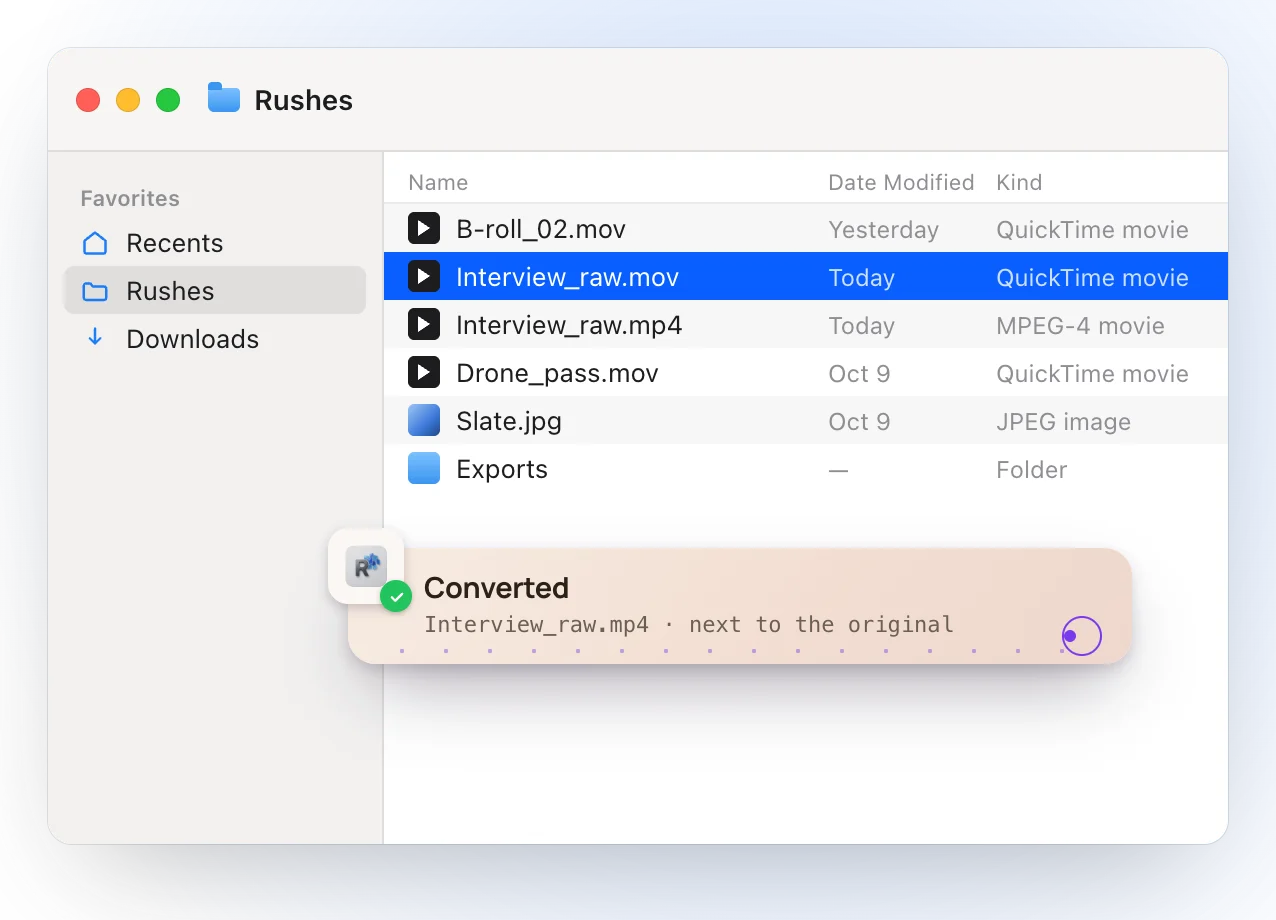Viewport: 1276px width, 920px height.
Task: Click Folder kind of Exports row
Action: click(x=1031, y=469)
